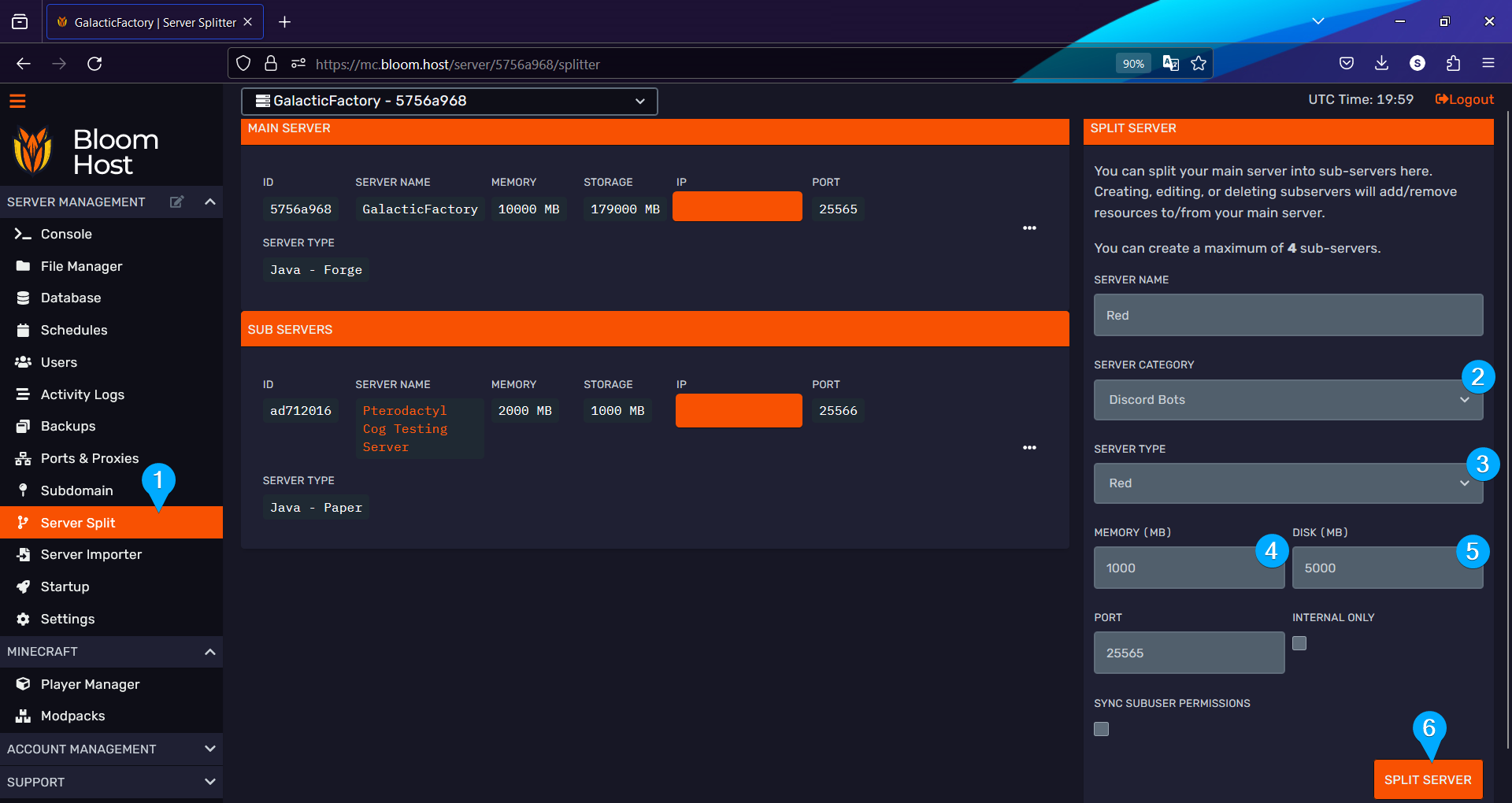Click the Firefox View icon

pyautogui.click(x=20, y=22)
